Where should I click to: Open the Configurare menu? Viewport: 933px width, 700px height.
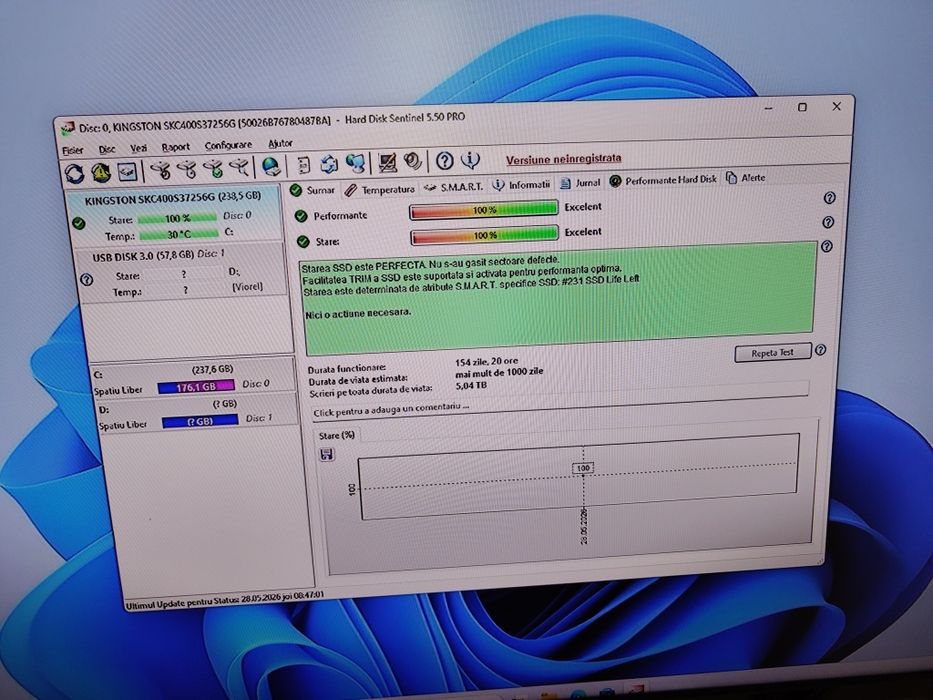228,145
